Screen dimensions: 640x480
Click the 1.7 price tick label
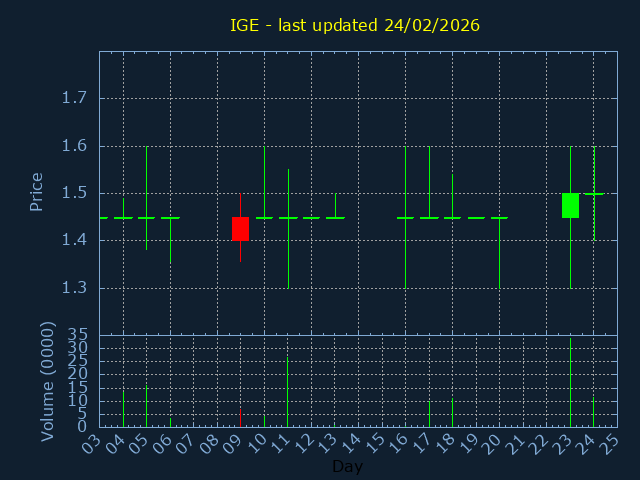pos(74,98)
